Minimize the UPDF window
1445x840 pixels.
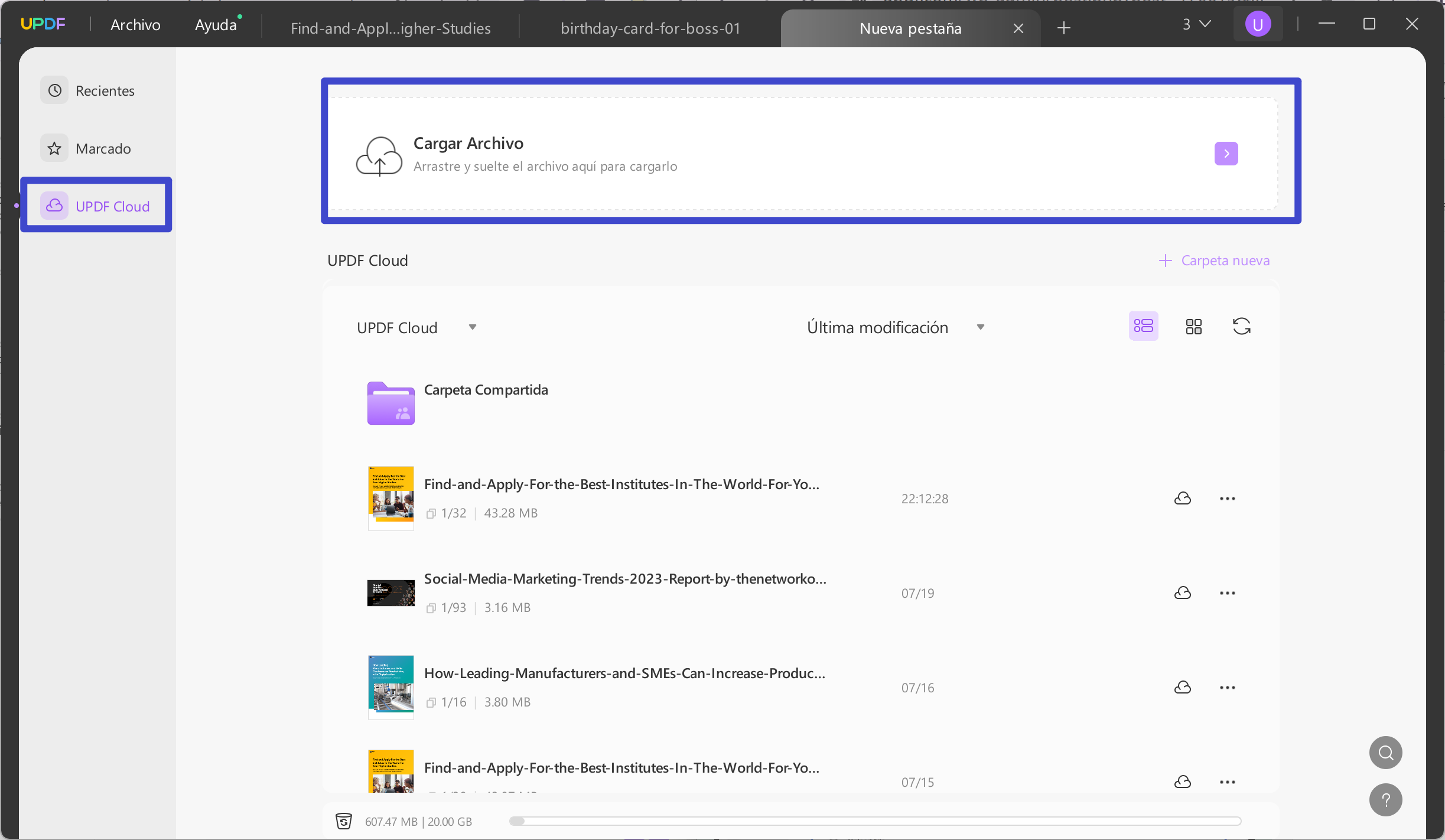tap(1327, 24)
